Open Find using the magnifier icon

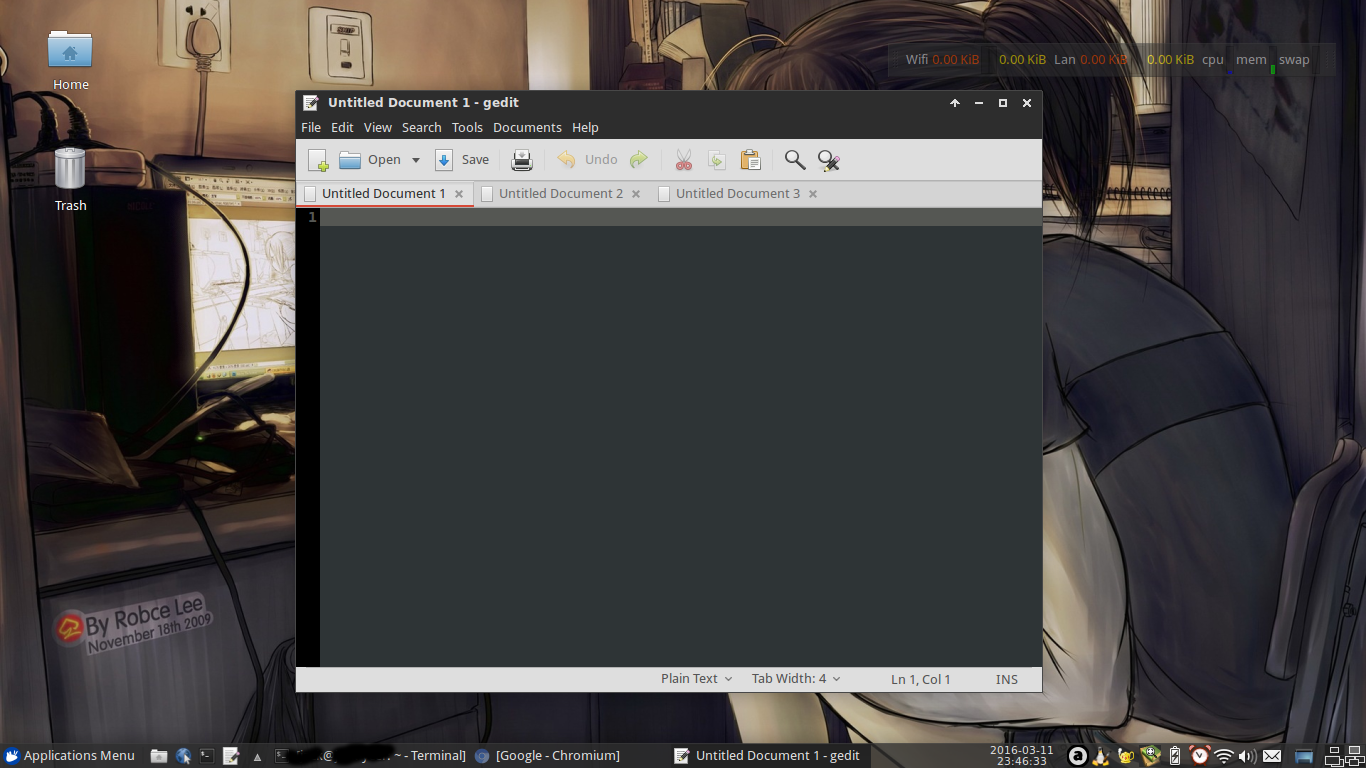(x=794, y=159)
